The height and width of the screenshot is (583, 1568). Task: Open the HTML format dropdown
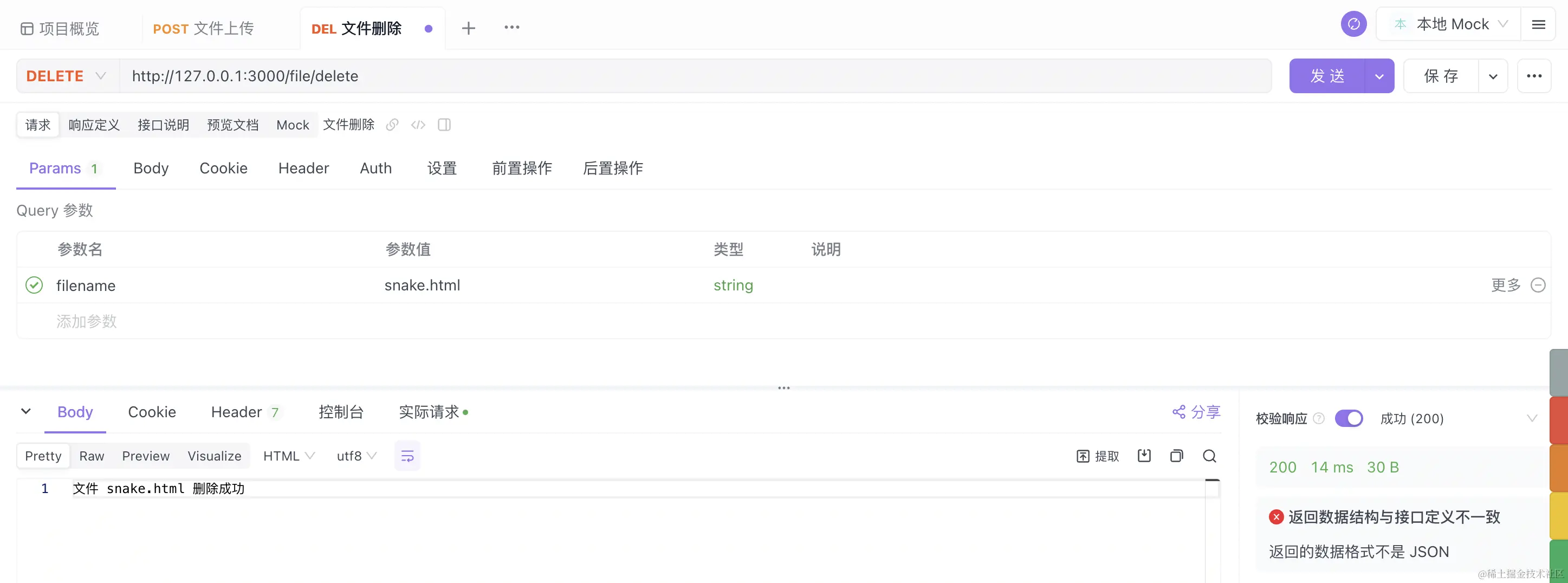click(x=289, y=456)
